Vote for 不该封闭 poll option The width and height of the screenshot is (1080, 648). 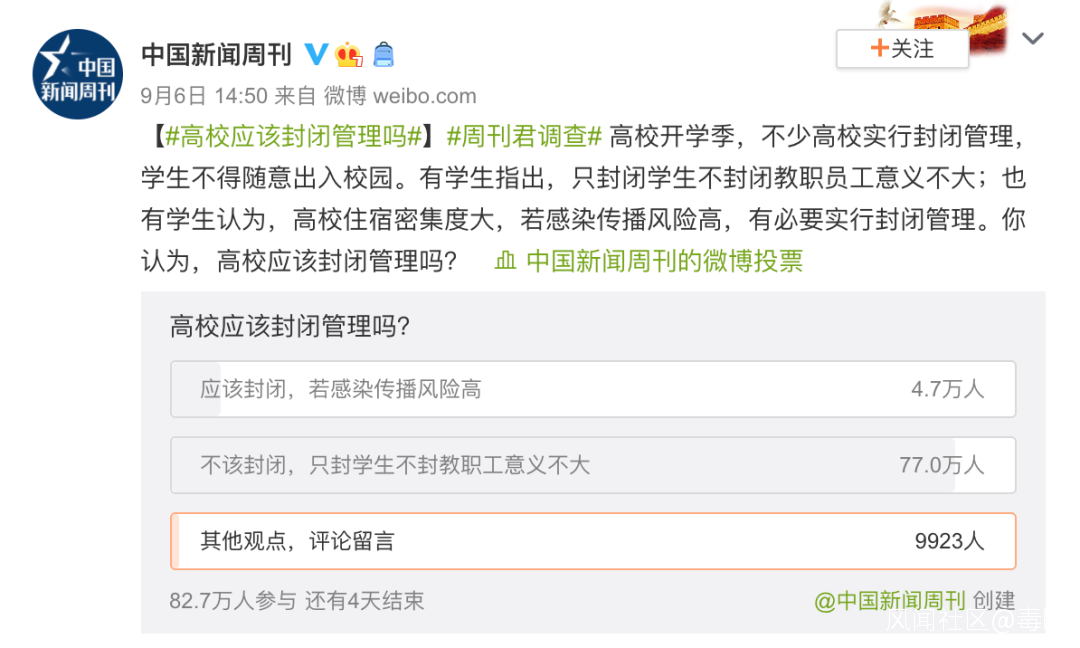tap(593, 465)
